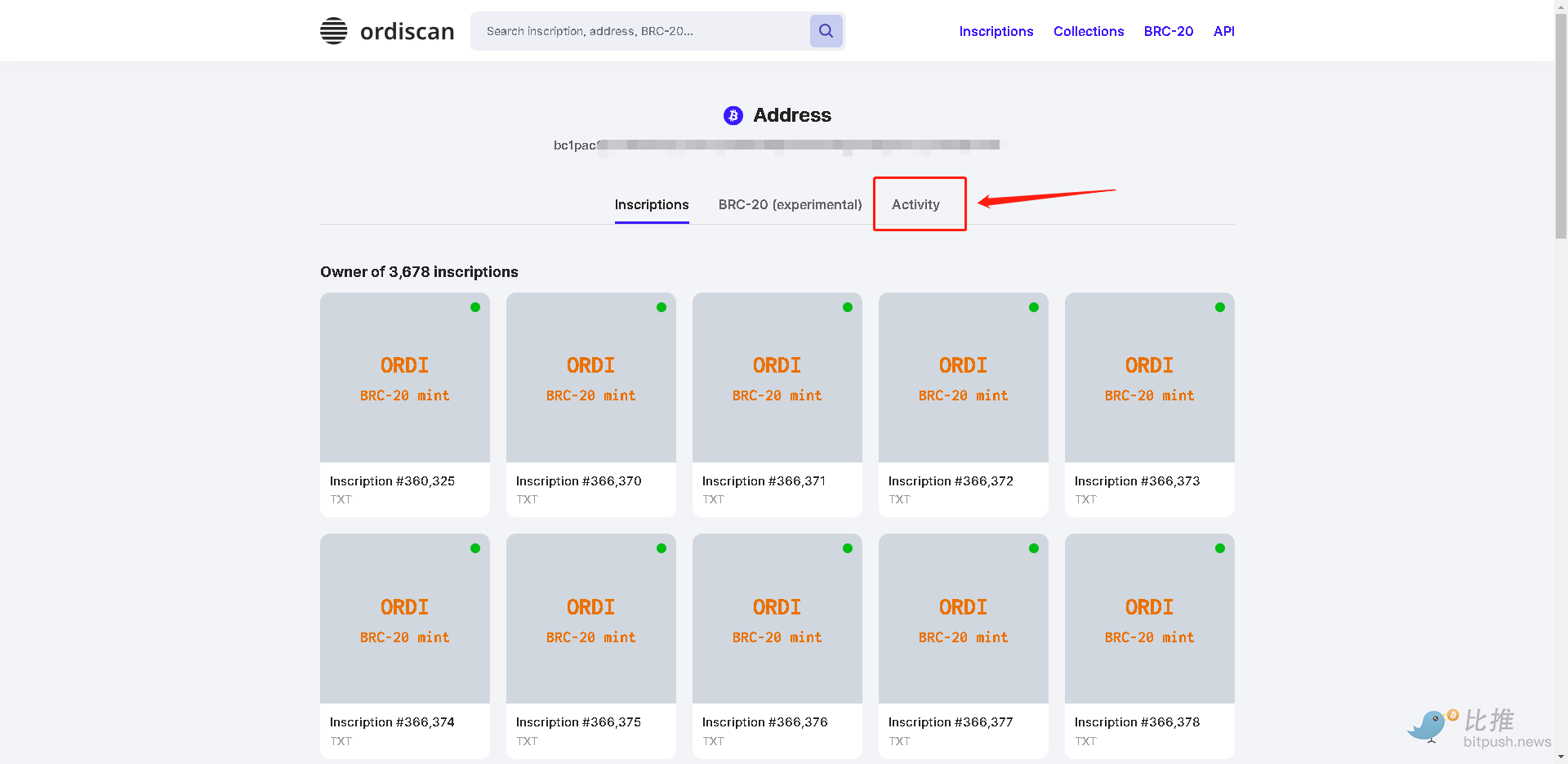Click the Inscription #360,325 label
The image size is (1568, 764).
(x=392, y=481)
